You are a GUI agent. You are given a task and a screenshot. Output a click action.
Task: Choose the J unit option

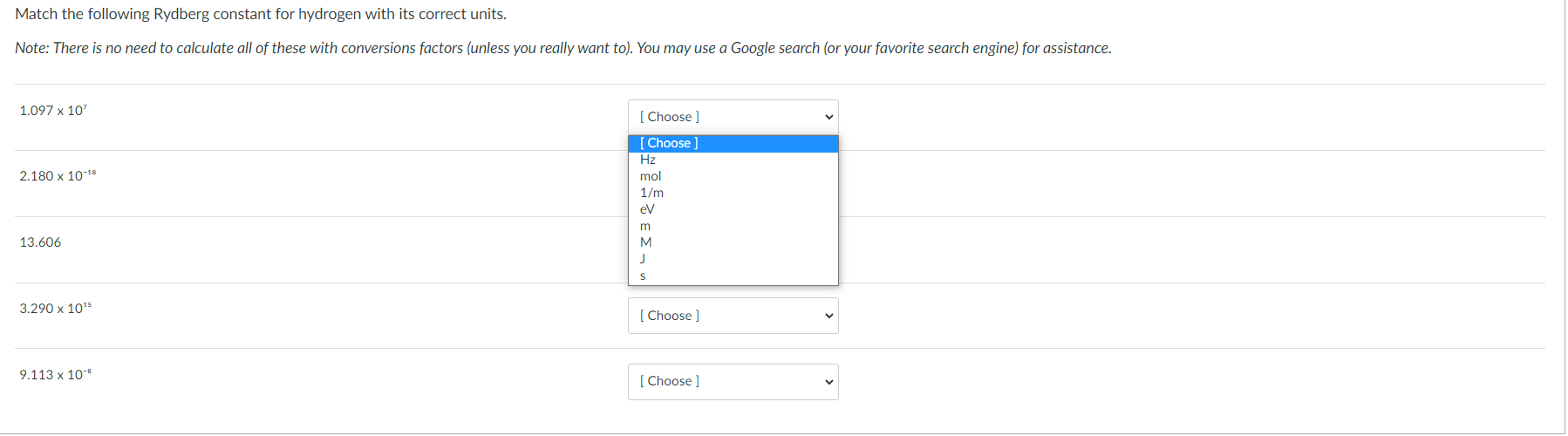click(x=643, y=259)
